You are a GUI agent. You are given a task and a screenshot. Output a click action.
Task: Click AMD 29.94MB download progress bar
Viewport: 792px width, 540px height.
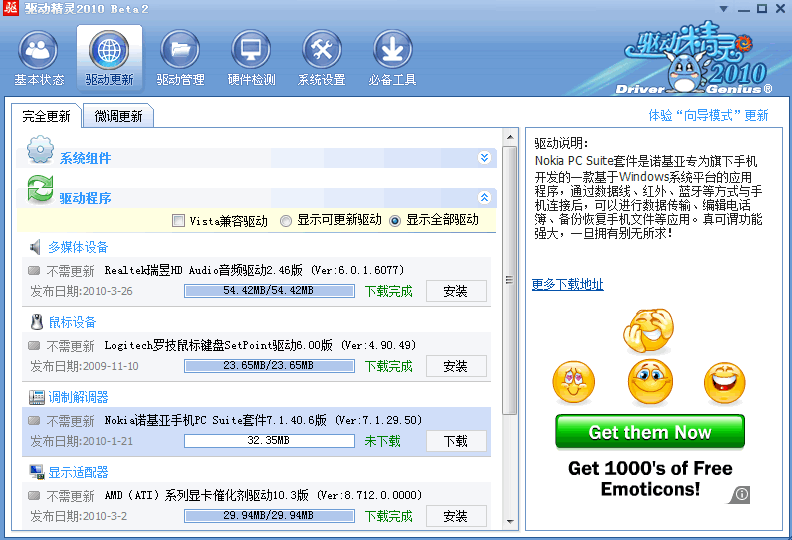(269, 515)
